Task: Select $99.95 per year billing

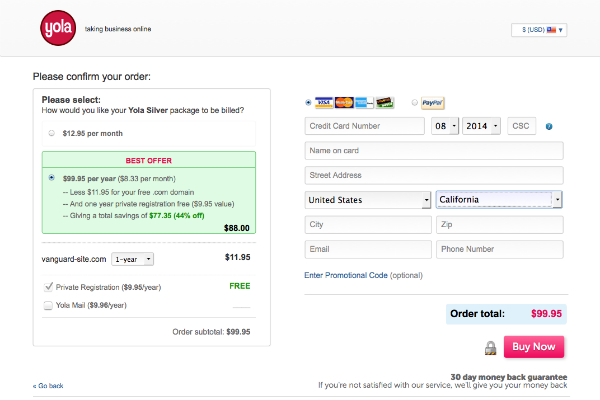Action: pyautogui.click(x=52, y=178)
